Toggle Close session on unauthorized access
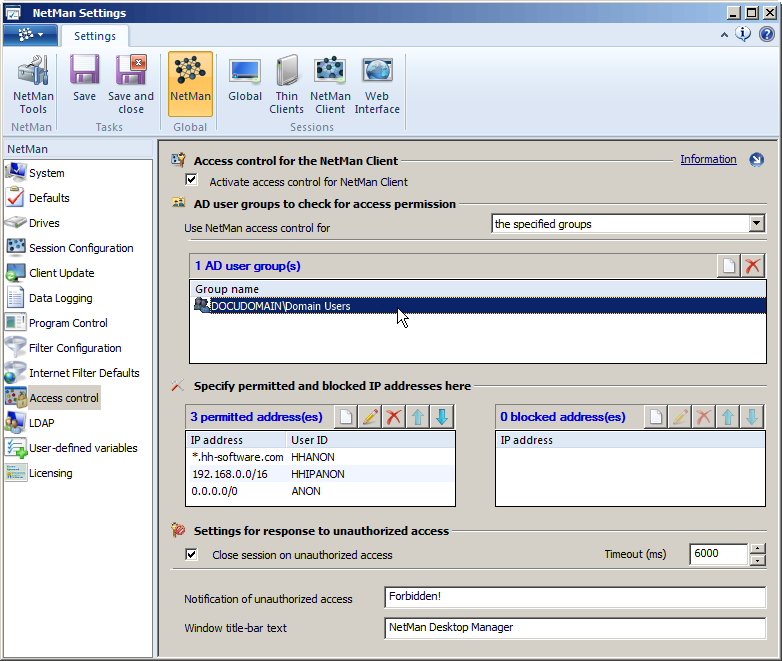This screenshot has height=661, width=782. 192,554
